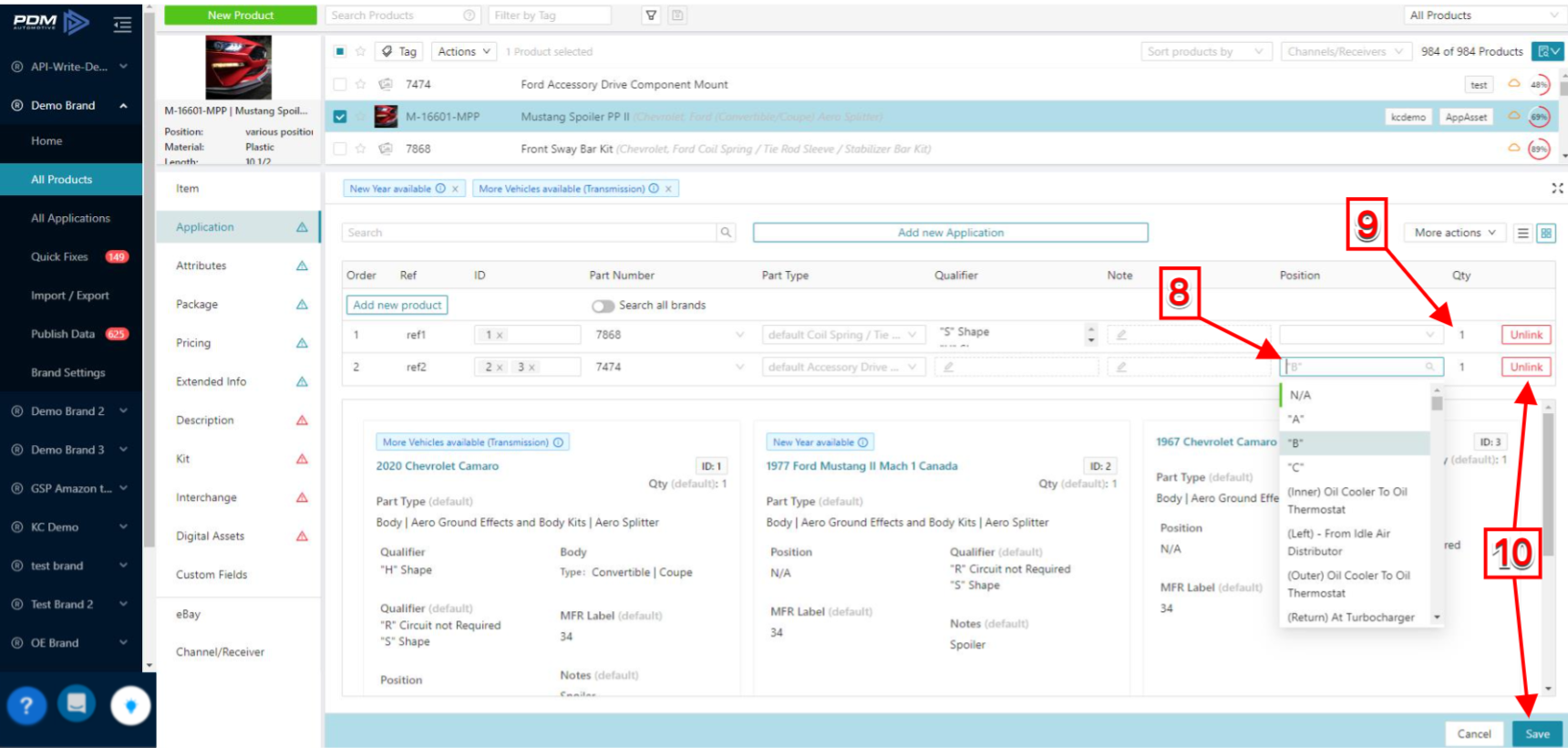Viewport: 1568px width, 748px height.
Task: Collapse the sidebar with the hamburger icon
Action: point(122,25)
